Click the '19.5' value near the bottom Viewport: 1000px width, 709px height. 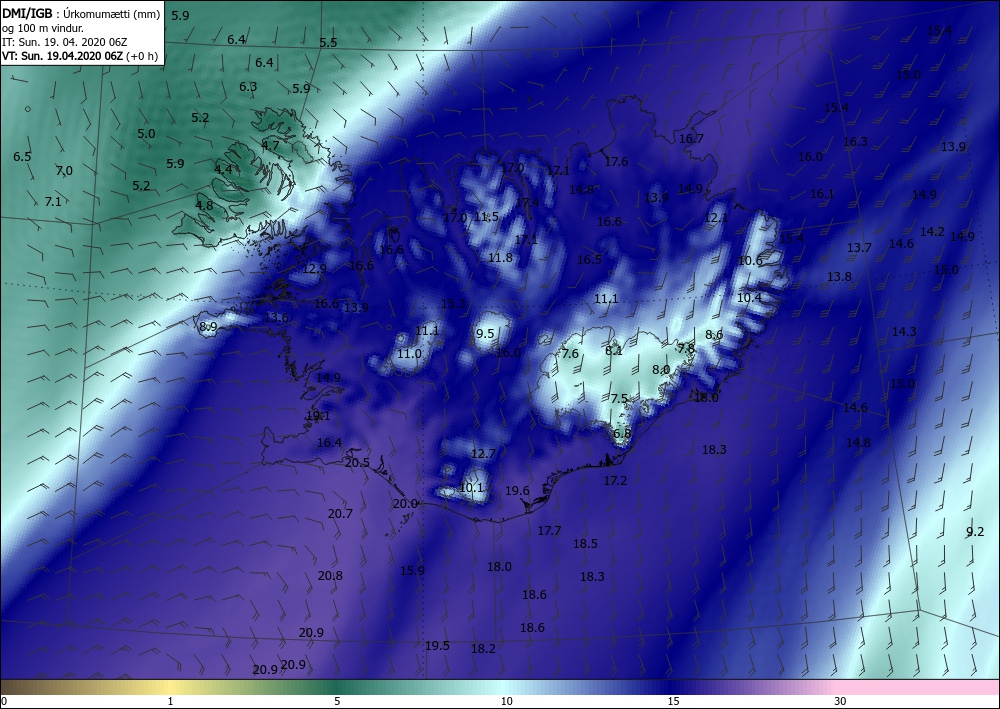(438, 646)
